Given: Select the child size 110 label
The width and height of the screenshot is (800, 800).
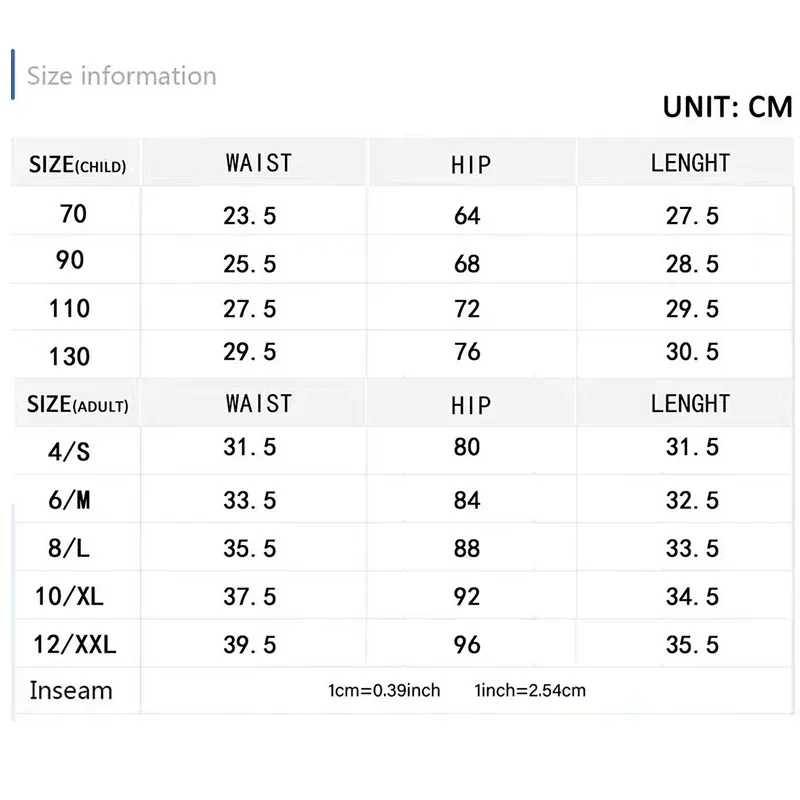Looking at the screenshot, I should click(x=70, y=308).
